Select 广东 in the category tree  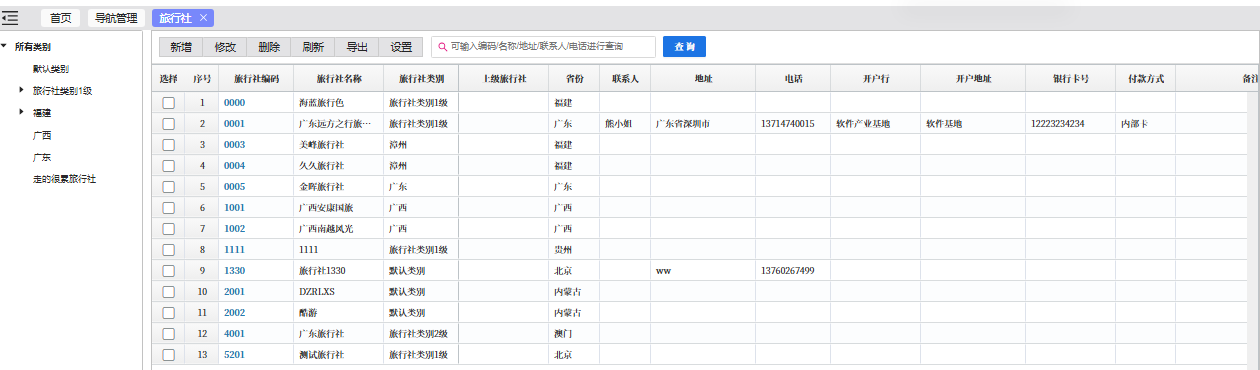point(42,157)
